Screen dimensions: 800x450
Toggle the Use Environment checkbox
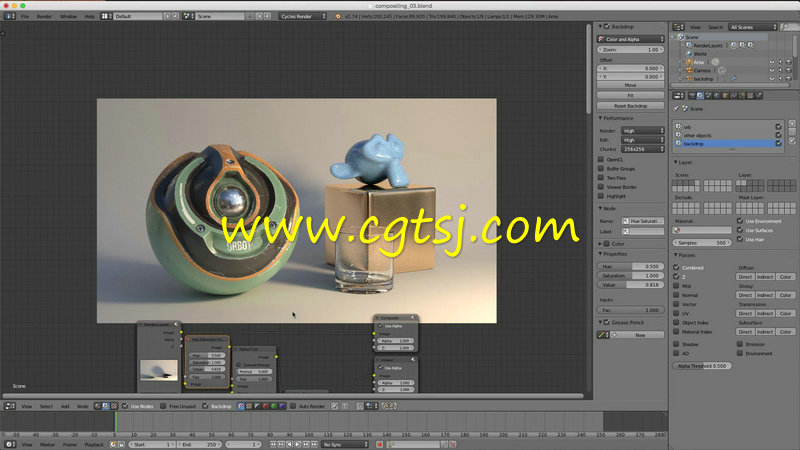740,220
